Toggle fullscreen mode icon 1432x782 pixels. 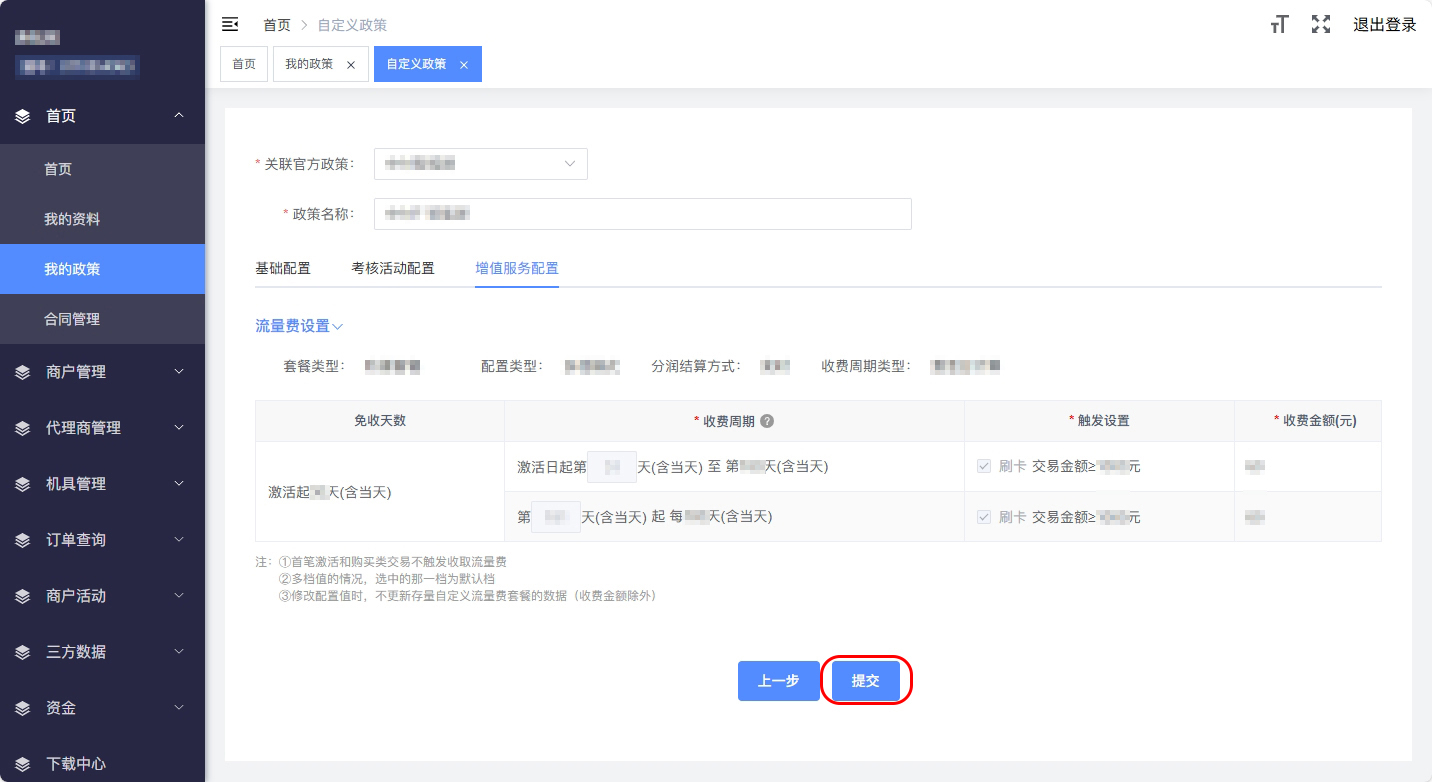[x=1321, y=25]
